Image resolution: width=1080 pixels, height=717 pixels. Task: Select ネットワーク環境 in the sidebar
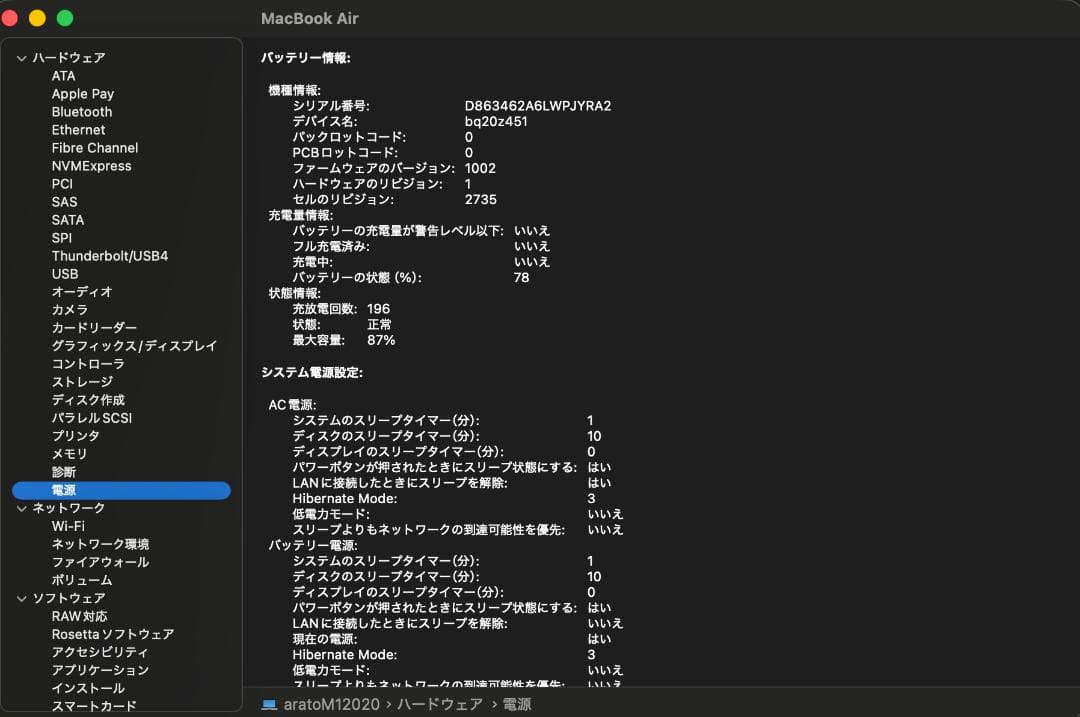pyautogui.click(x=100, y=544)
